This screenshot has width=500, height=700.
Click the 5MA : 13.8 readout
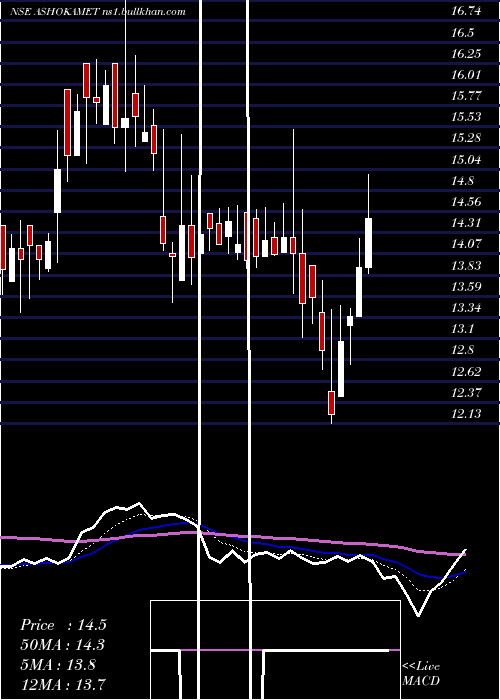click(x=58, y=664)
